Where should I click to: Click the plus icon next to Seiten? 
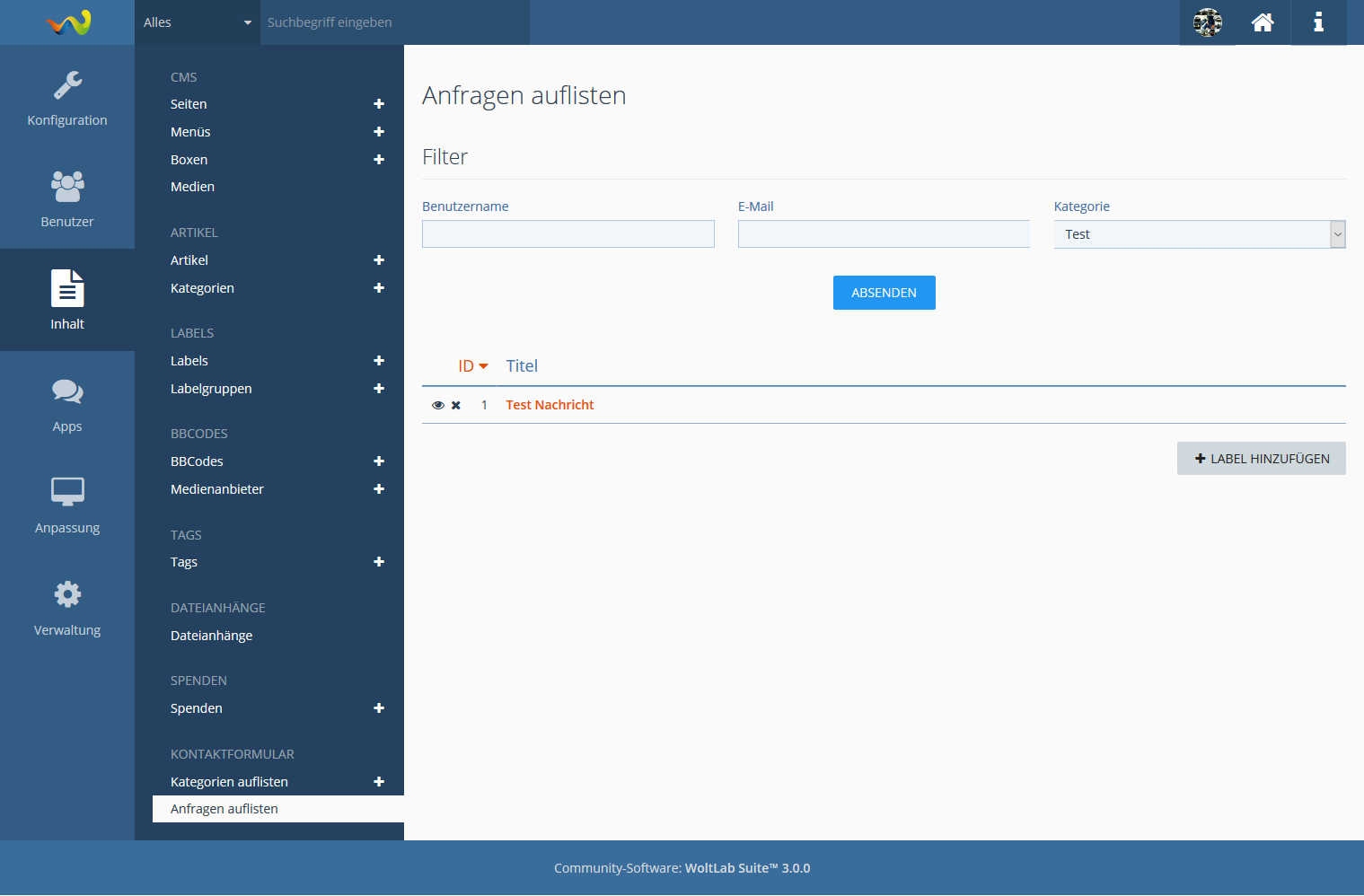[379, 104]
